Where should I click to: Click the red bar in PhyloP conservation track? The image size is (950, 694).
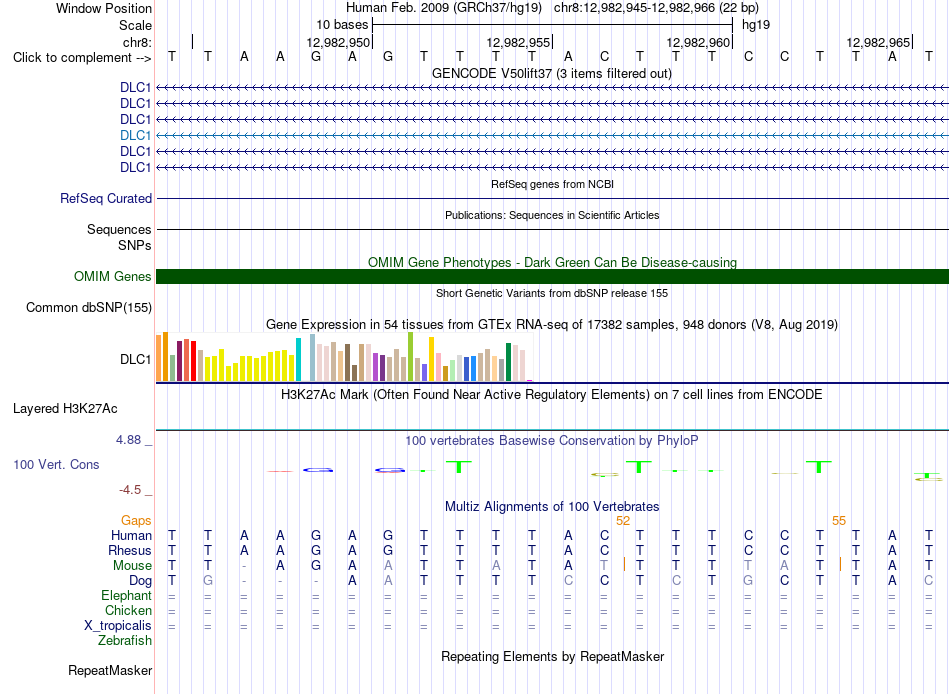(x=280, y=471)
